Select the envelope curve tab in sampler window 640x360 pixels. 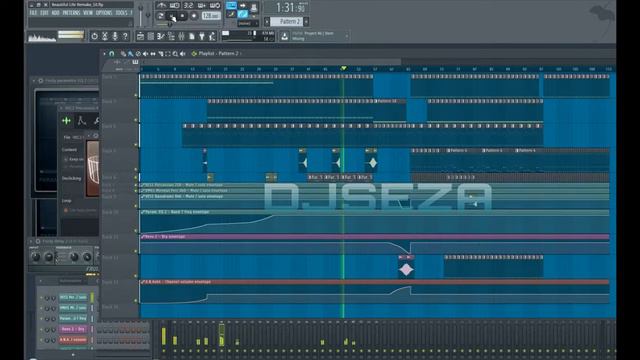(82, 121)
